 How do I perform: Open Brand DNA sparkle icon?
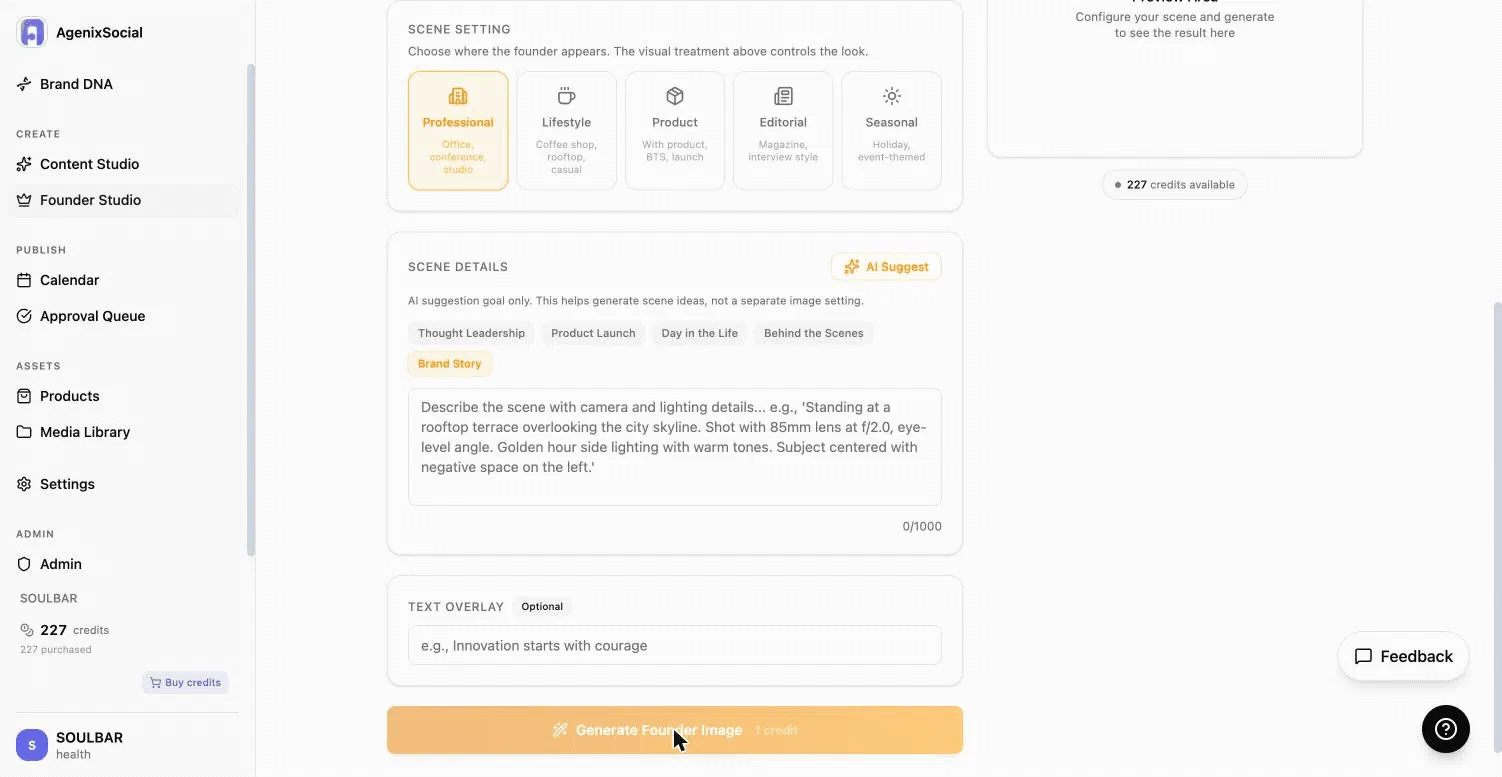pyautogui.click(x=24, y=84)
